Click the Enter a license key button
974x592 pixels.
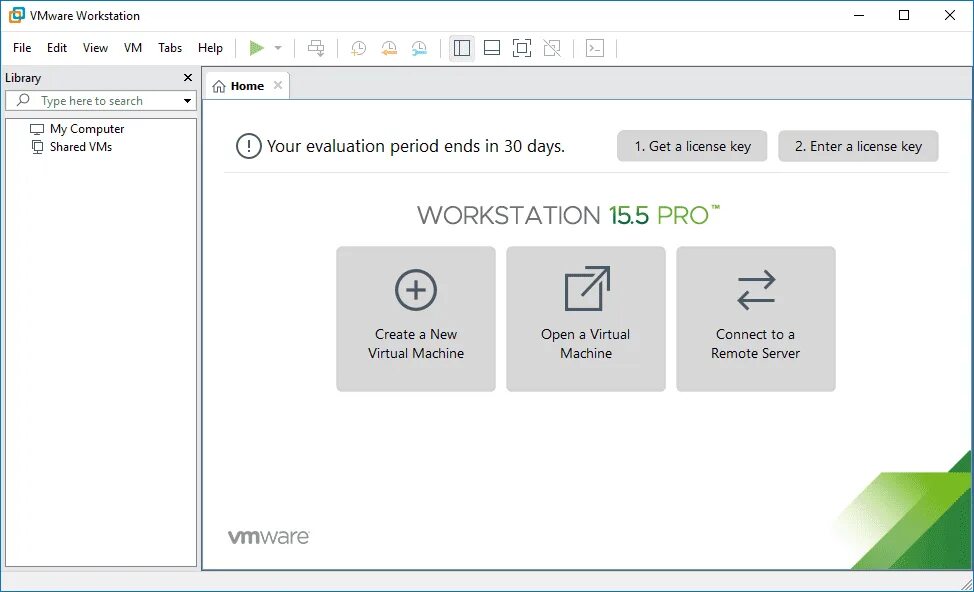tap(858, 146)
